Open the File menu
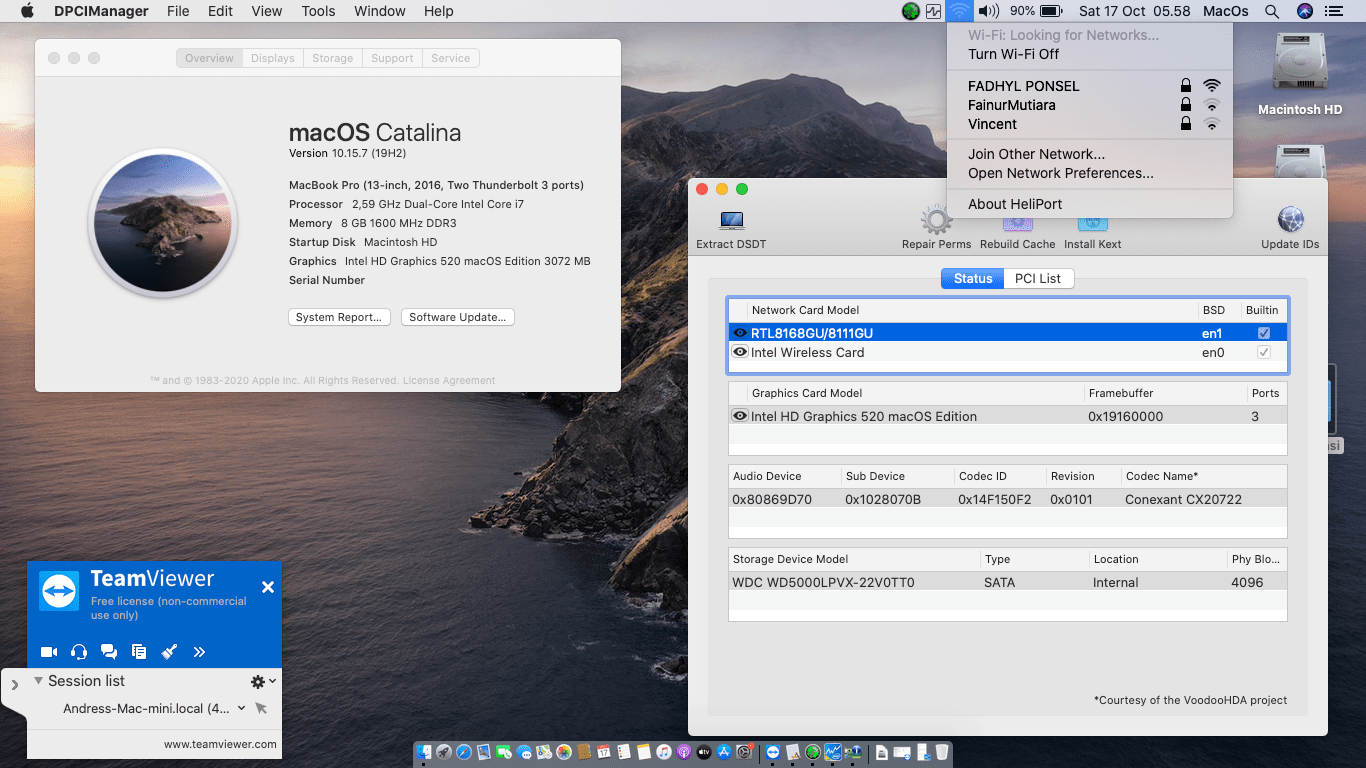This screenshot has height=768, width=1366. tap(178, 11)
